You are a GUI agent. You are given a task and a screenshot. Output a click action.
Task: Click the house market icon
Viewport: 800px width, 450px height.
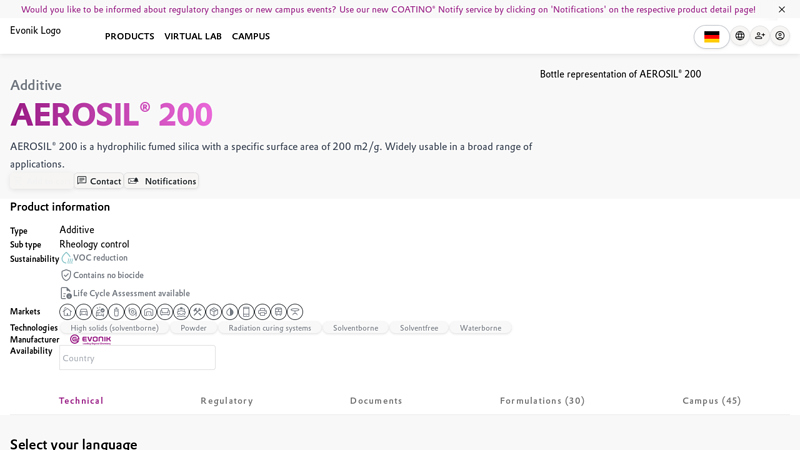point(67,312)
